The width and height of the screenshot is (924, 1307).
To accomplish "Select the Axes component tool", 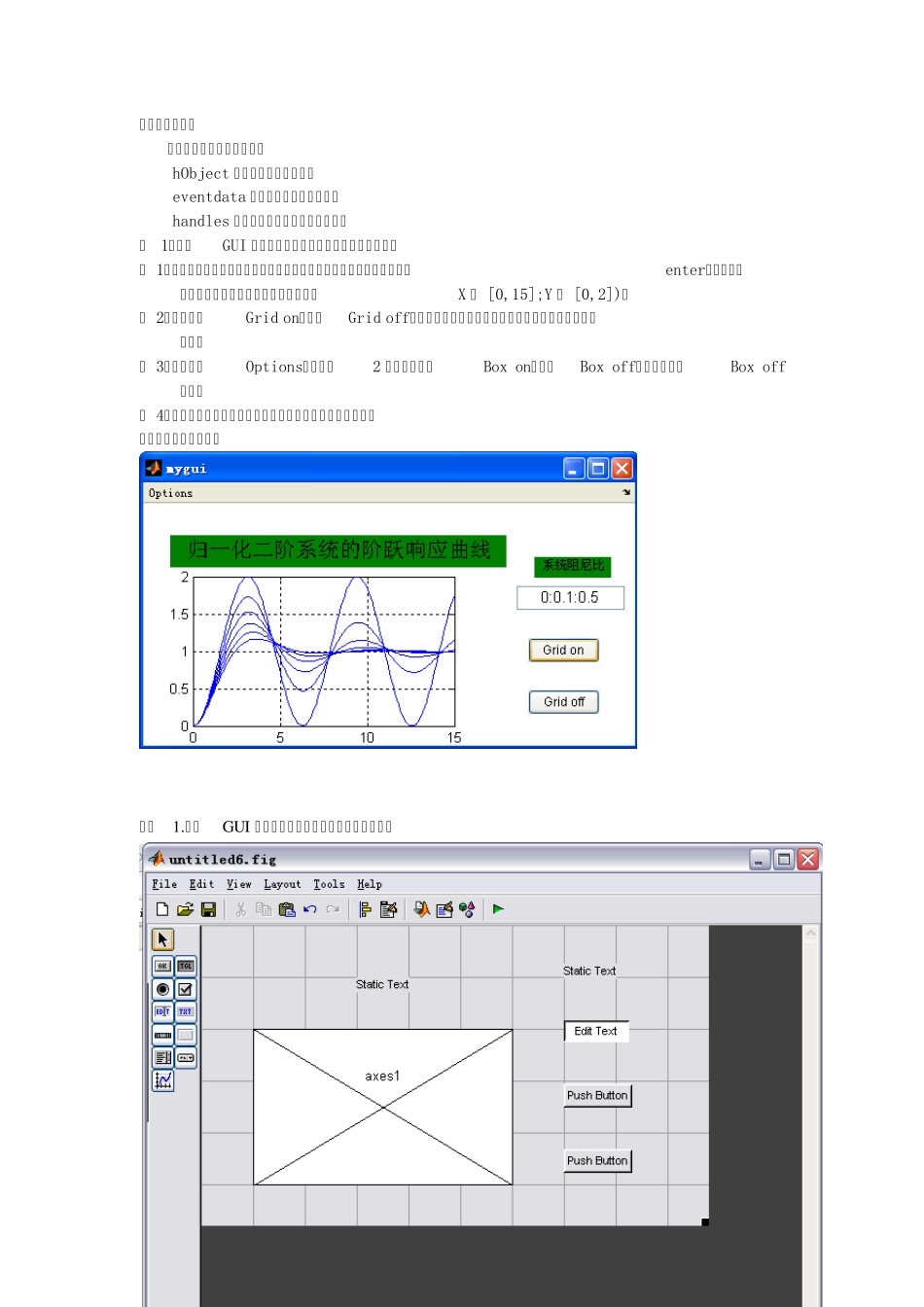I will pos(162,1080).
